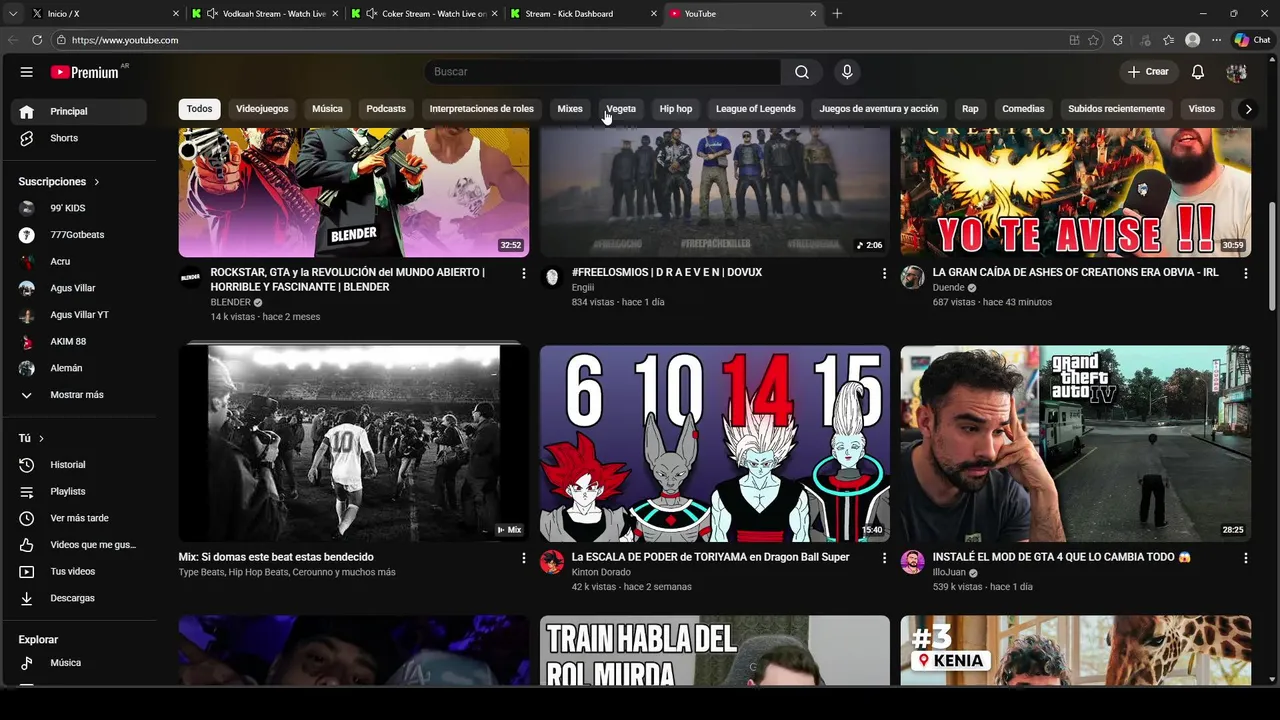This screenshot has width=1280, height=720.
Task: Select the Hip hop filter chip
Action: (x=676, y=109)
